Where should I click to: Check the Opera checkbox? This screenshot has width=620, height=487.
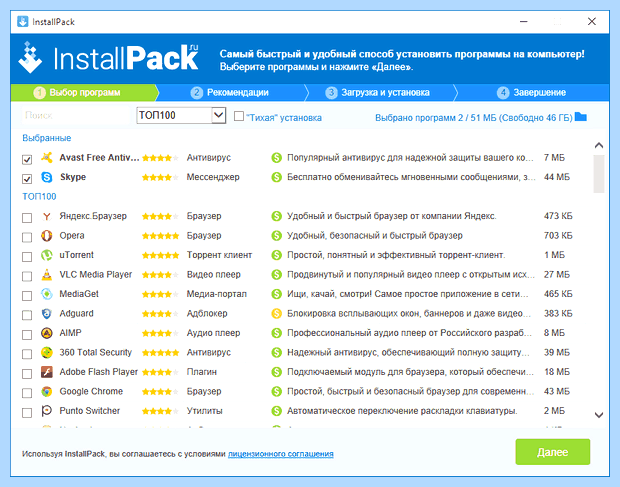coord(27,237)
